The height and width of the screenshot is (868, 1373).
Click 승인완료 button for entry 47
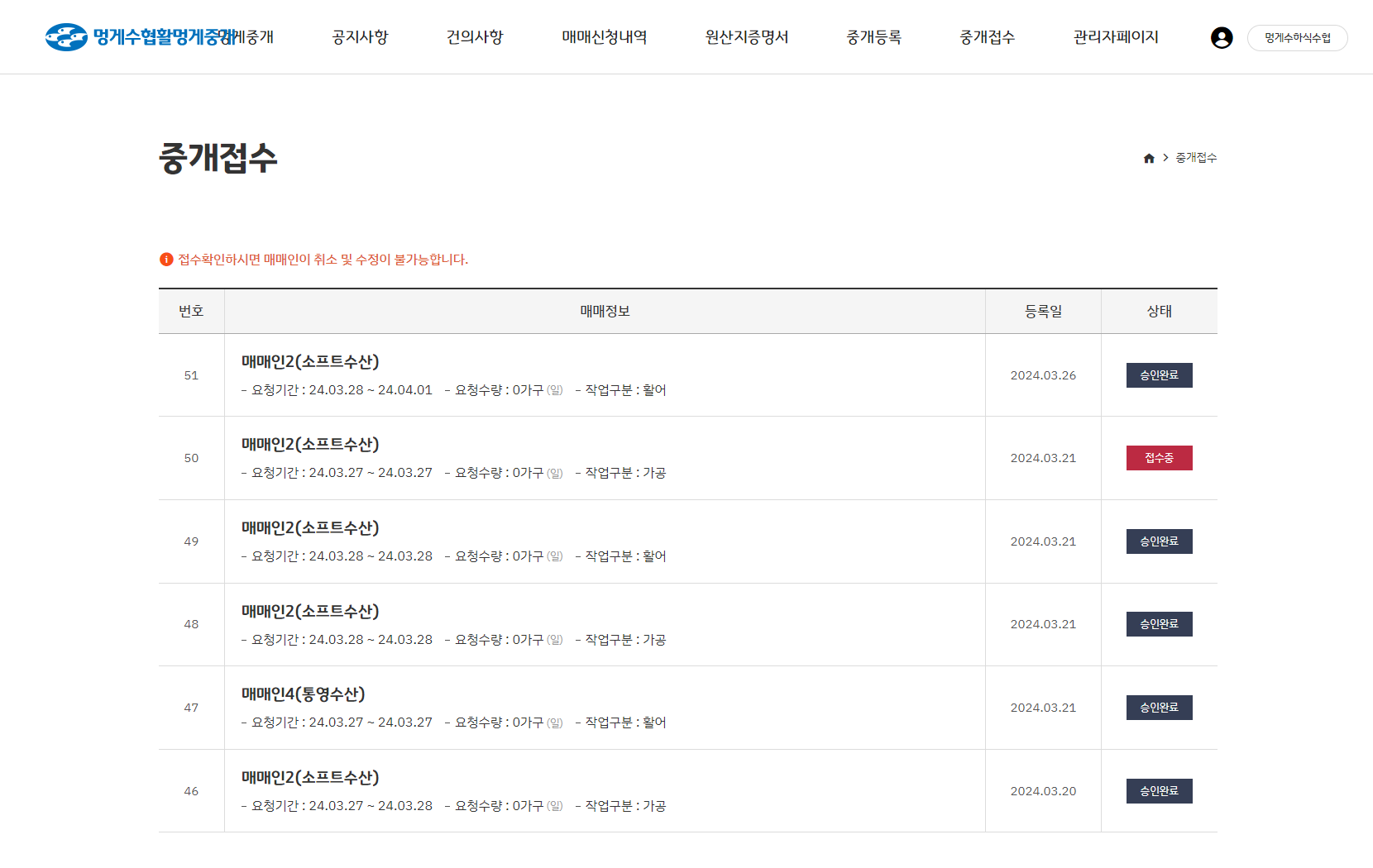(x=1159, y=708)
